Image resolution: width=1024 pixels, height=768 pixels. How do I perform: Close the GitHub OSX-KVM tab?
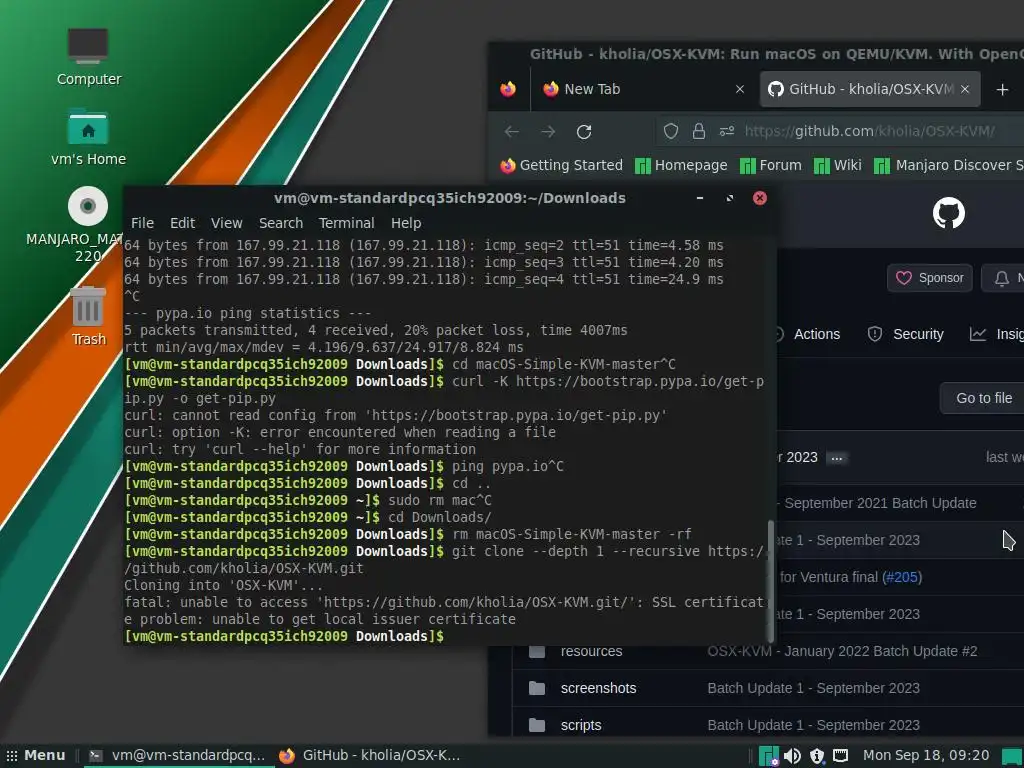point(965,89)
